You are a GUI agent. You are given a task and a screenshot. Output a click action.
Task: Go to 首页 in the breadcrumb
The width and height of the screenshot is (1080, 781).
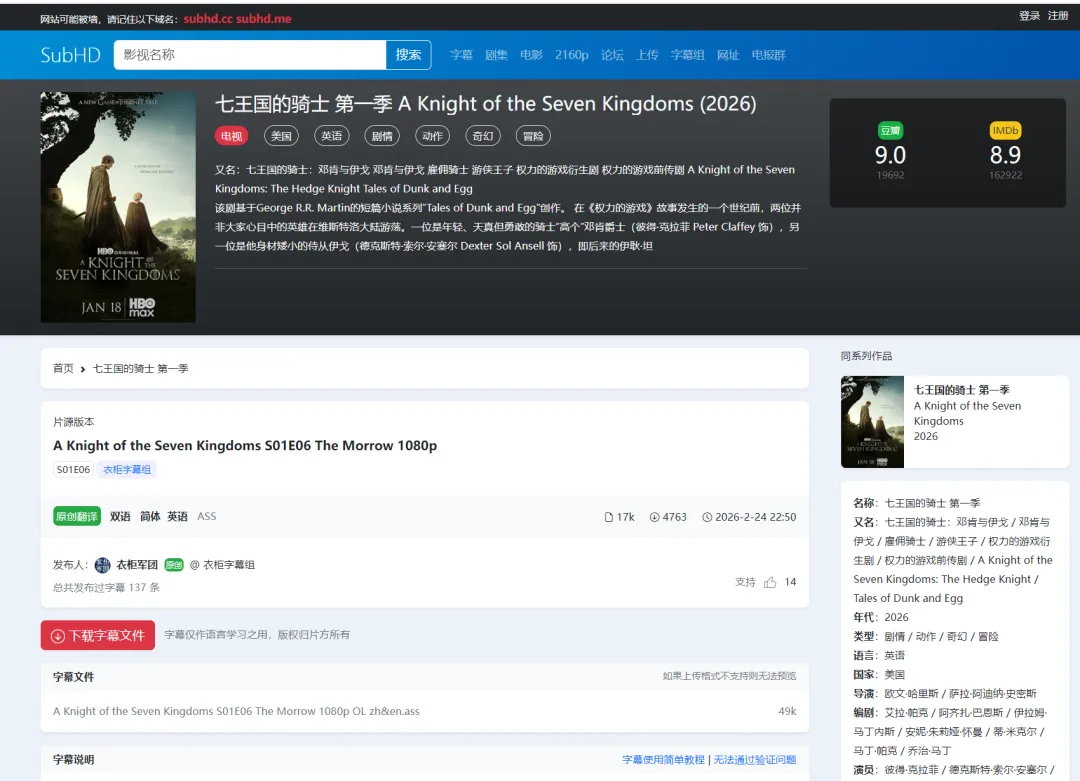63,368
